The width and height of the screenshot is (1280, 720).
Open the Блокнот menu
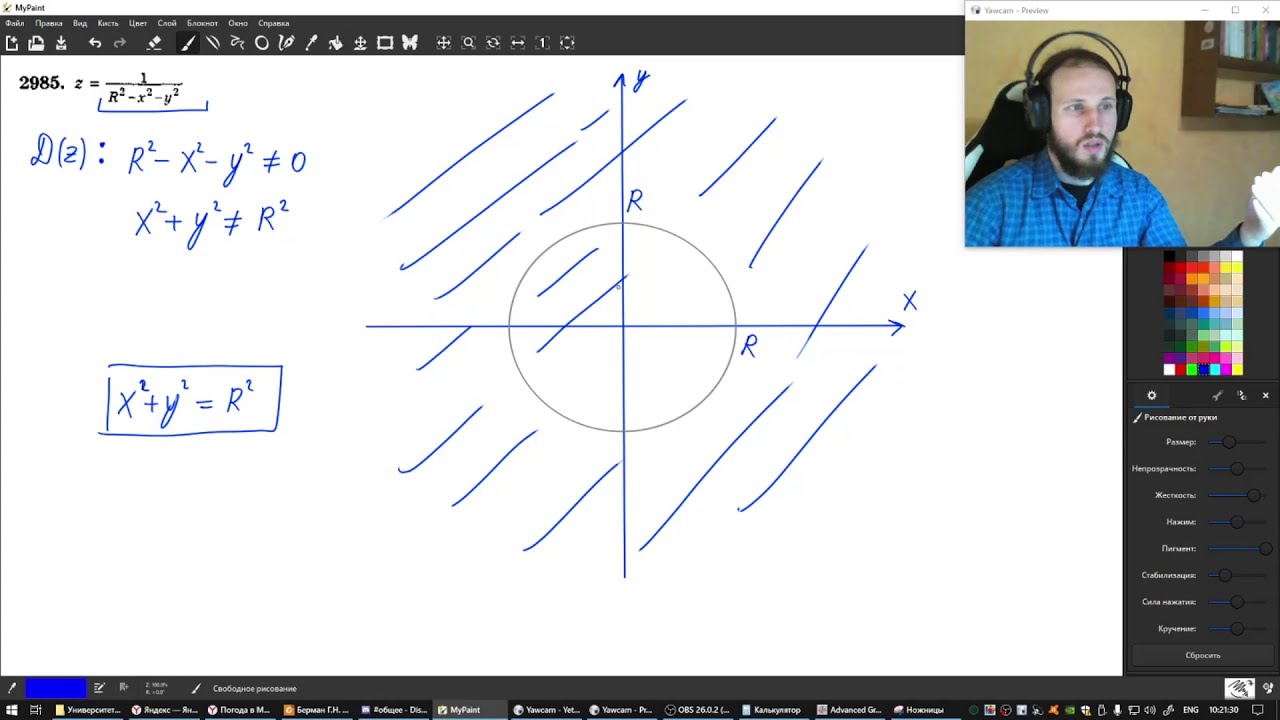click(x=202, y=23)
